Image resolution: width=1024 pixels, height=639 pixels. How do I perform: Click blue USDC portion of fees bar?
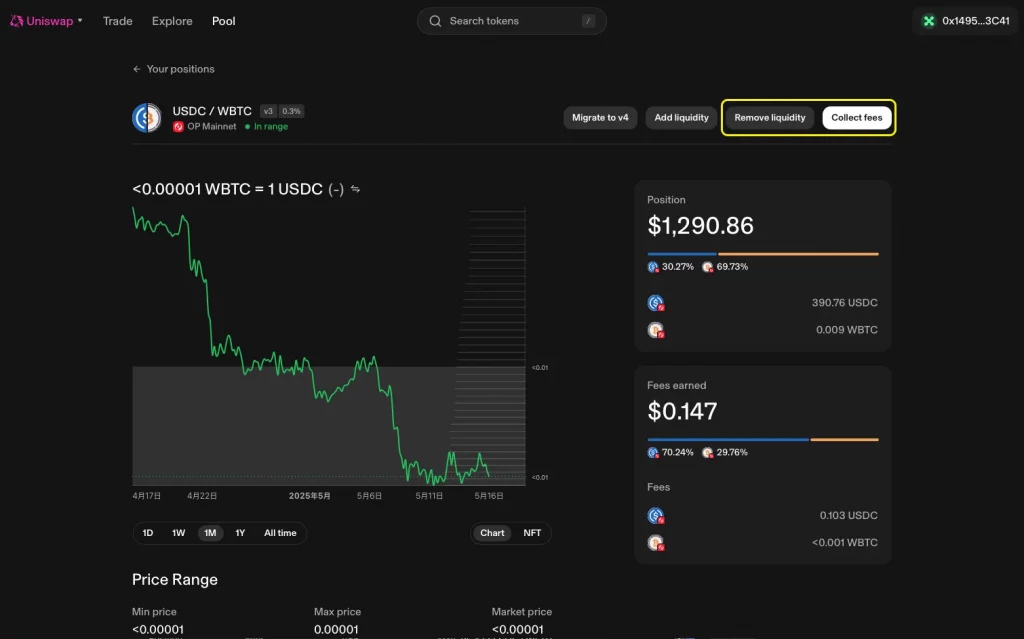click(728, 439)
